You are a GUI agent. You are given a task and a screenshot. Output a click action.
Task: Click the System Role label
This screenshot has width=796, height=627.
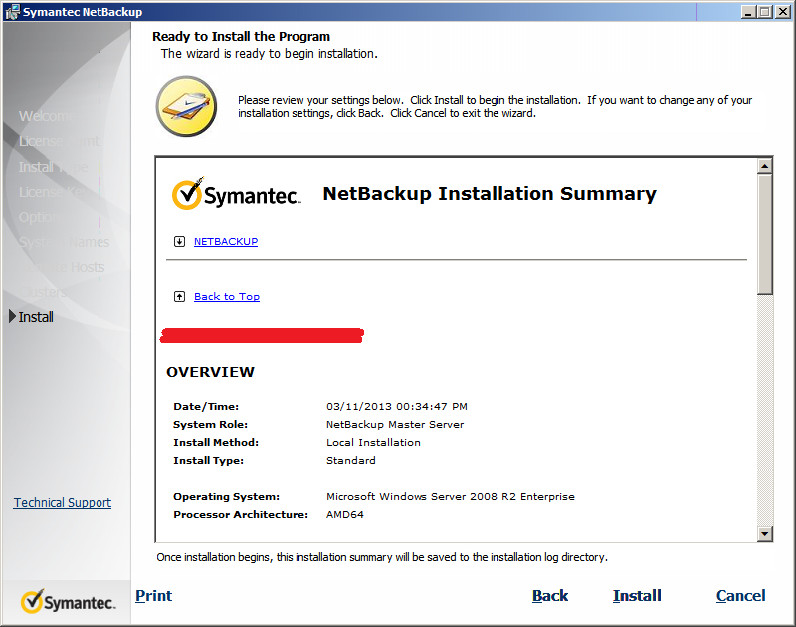click(210, 424)
